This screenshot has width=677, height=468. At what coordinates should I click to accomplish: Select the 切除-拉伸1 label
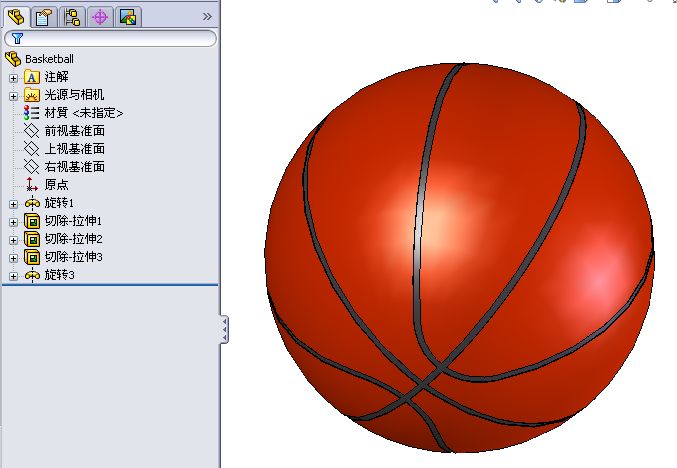click(73, 221)
